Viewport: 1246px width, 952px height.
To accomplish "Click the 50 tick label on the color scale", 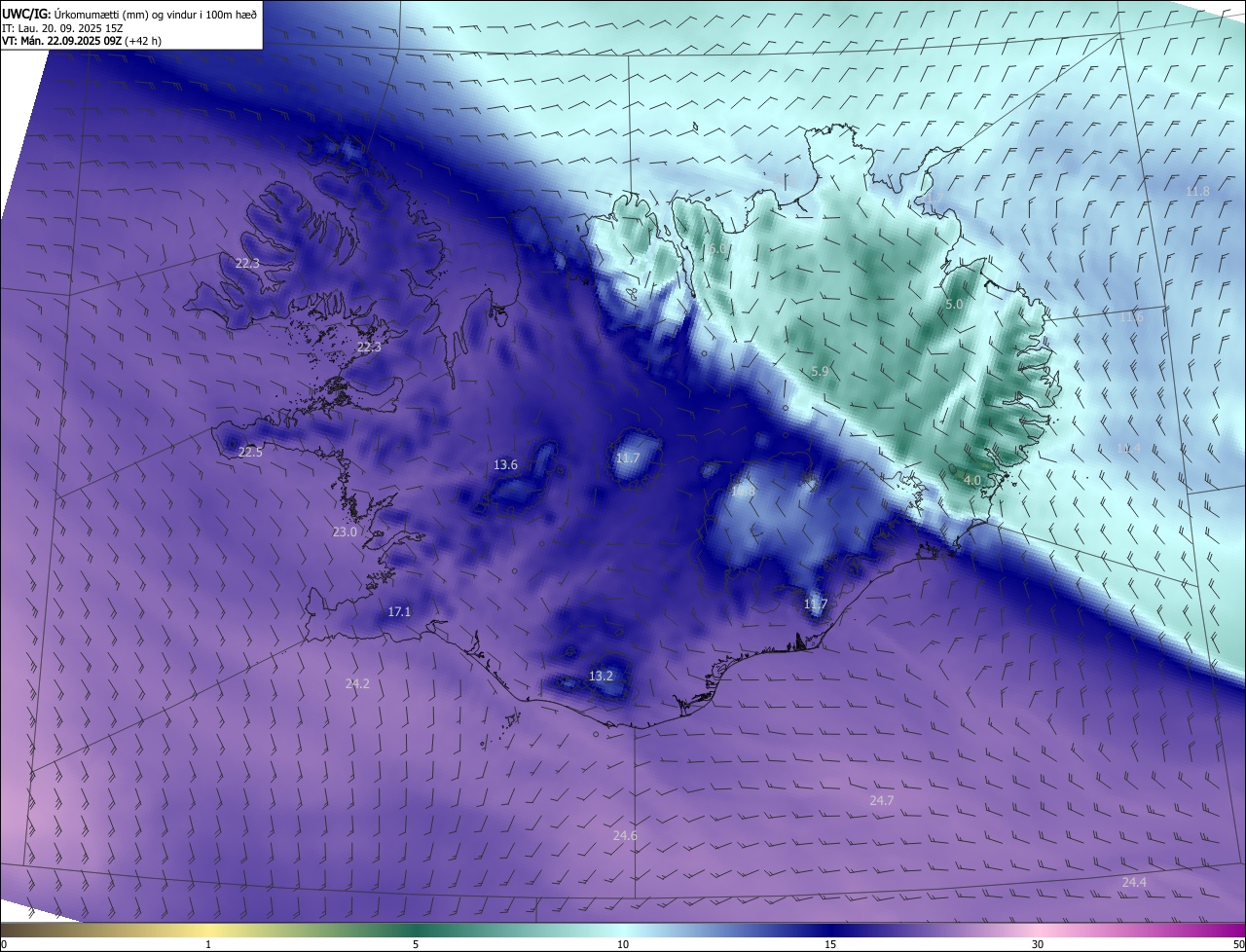I will pos(1238,944).
